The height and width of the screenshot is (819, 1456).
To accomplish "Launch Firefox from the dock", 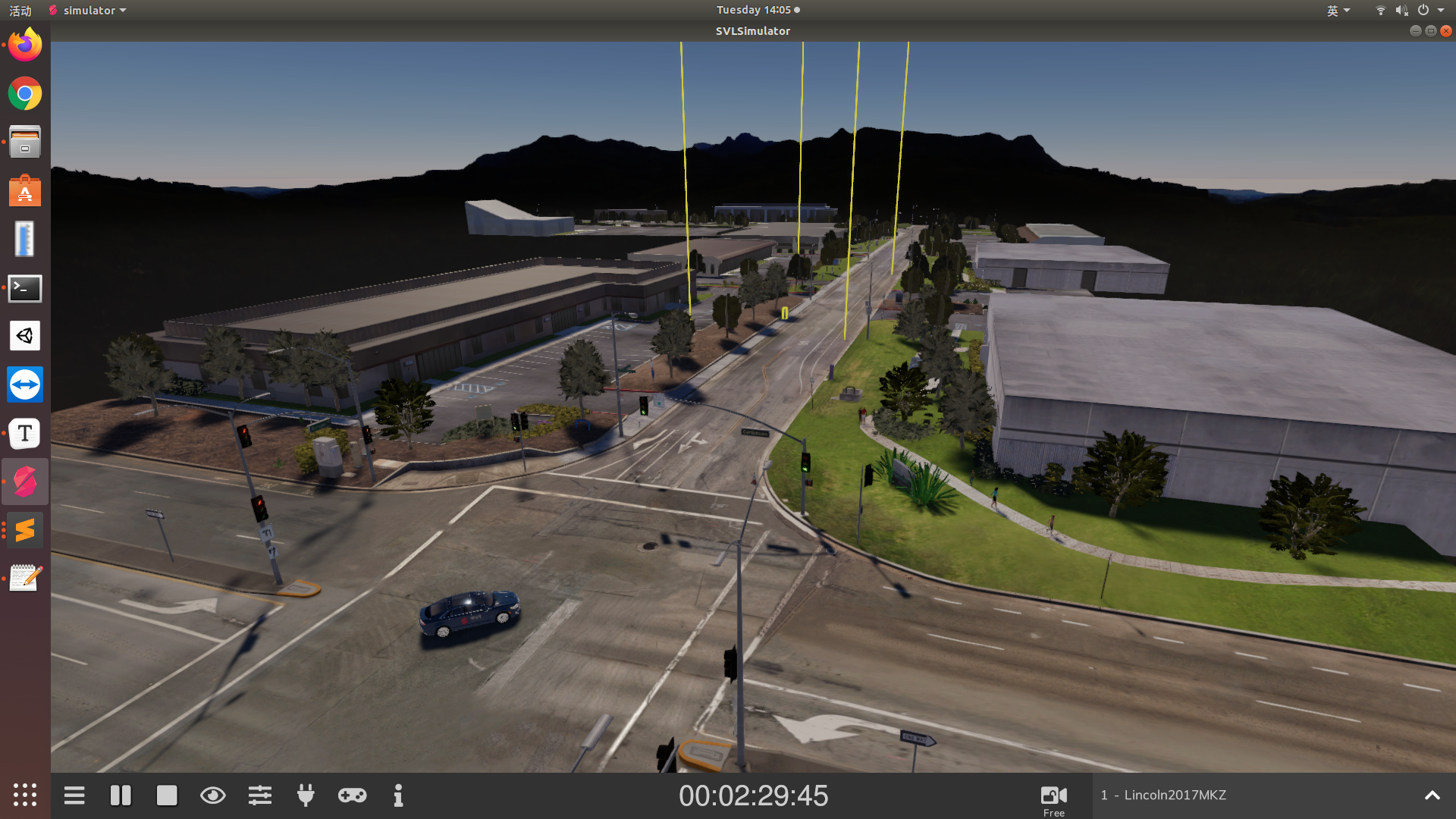I will 25,45.
